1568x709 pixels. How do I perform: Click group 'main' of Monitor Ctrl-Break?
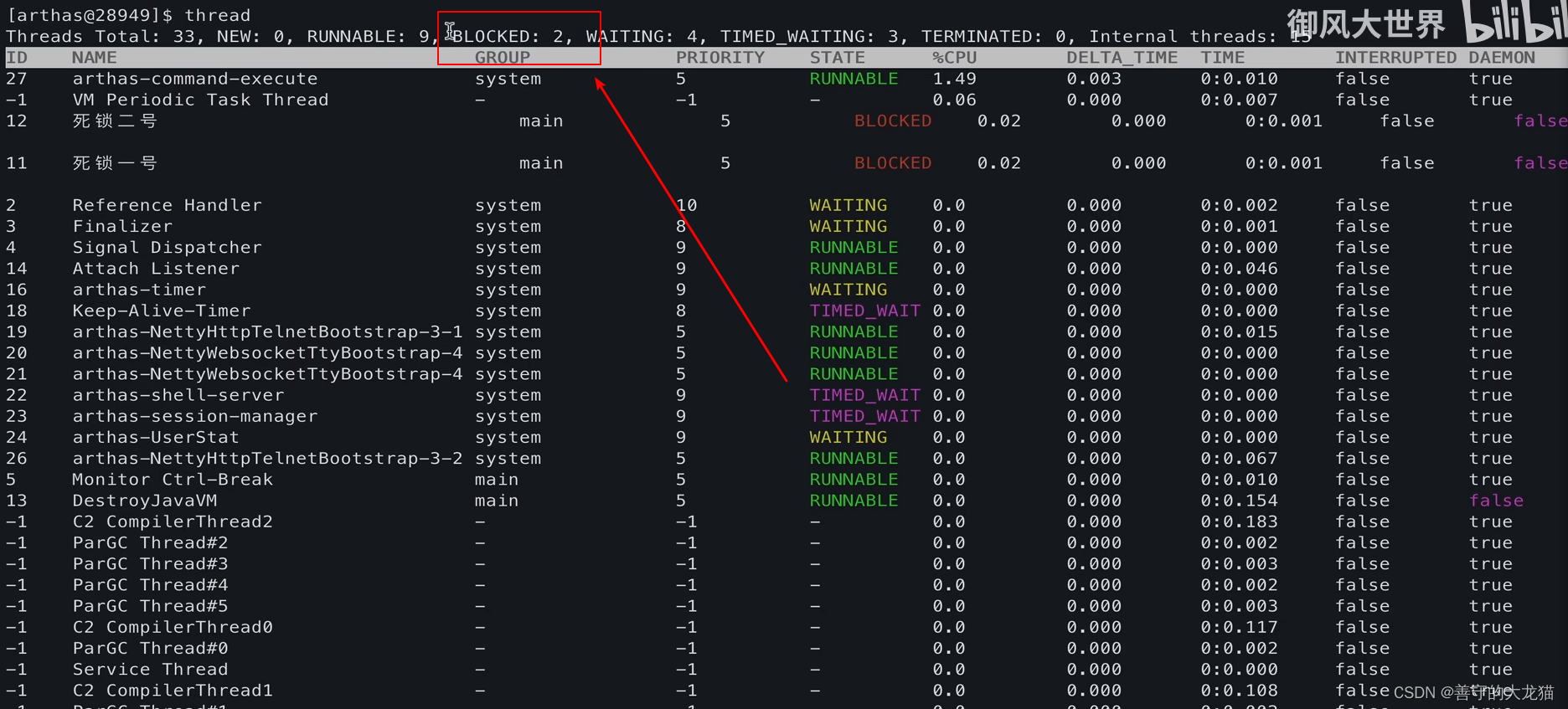tap(497, 480)
